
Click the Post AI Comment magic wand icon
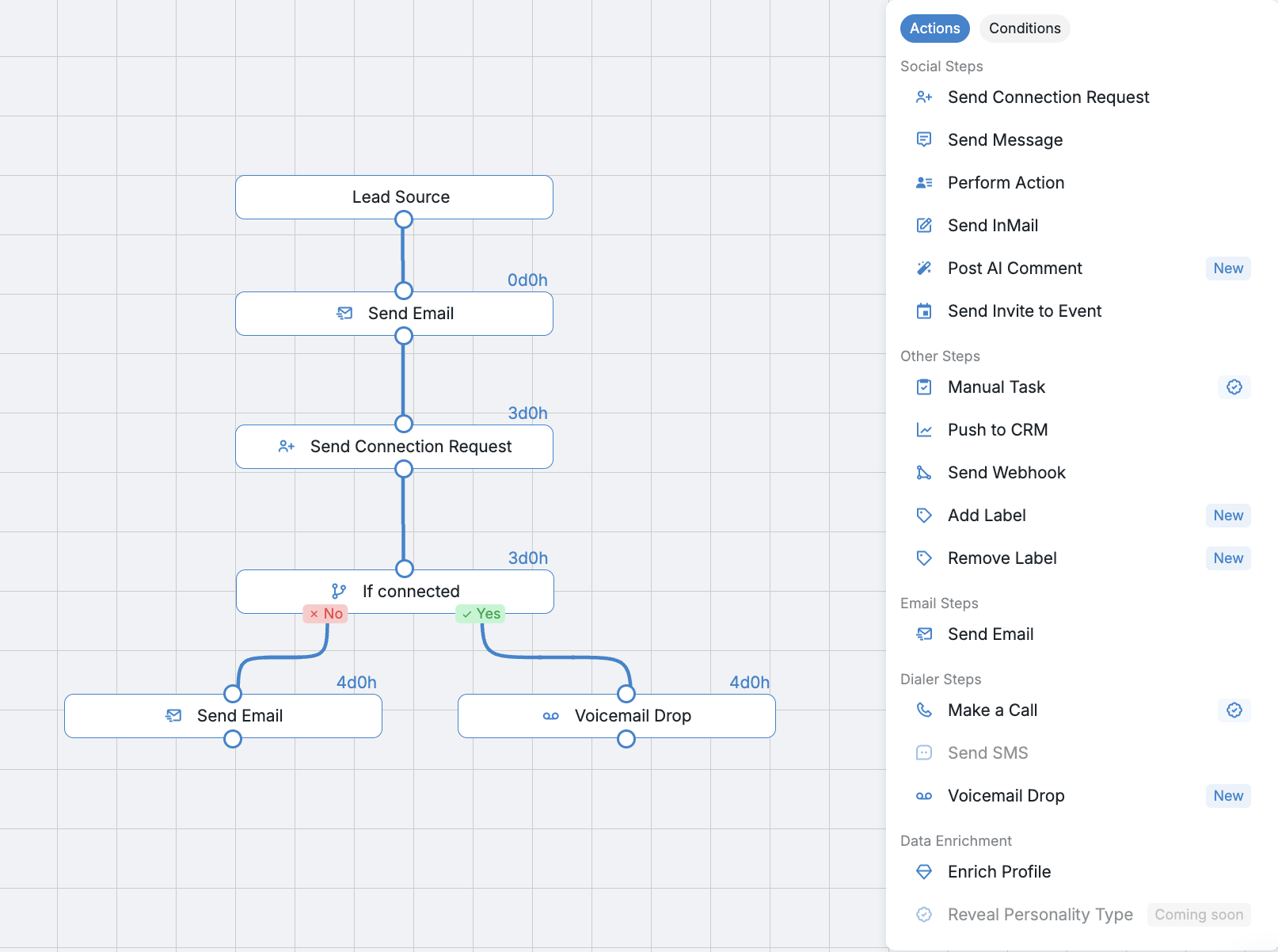924,268
